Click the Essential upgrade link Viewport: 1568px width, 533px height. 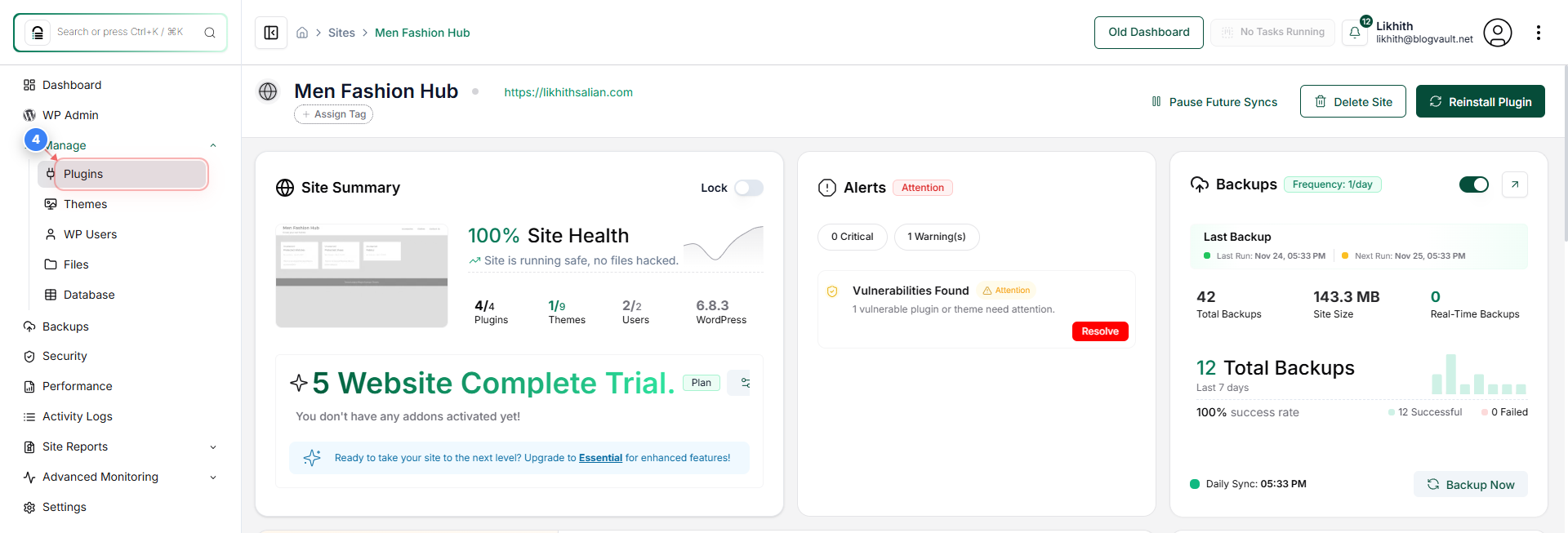[600, 458]
